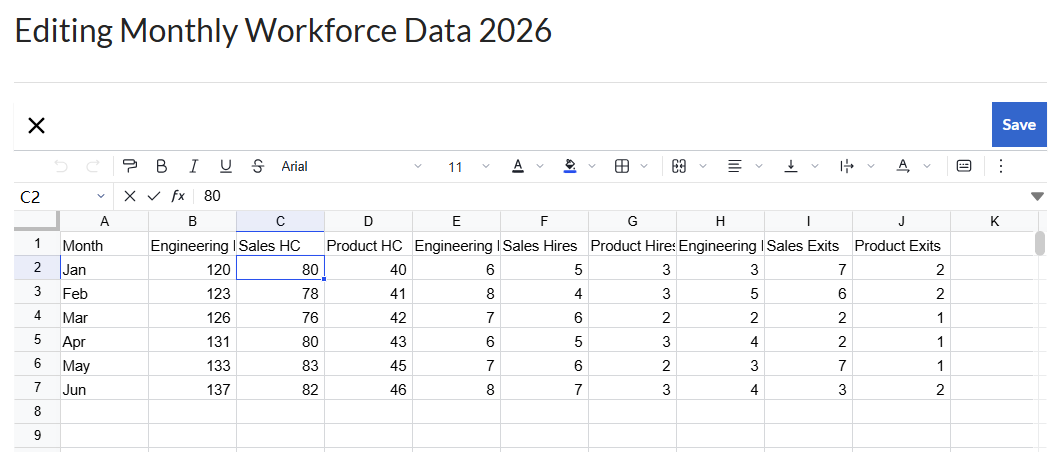Click the select-all corner of the grid
1063x452 pixels.
coord(37,221)
